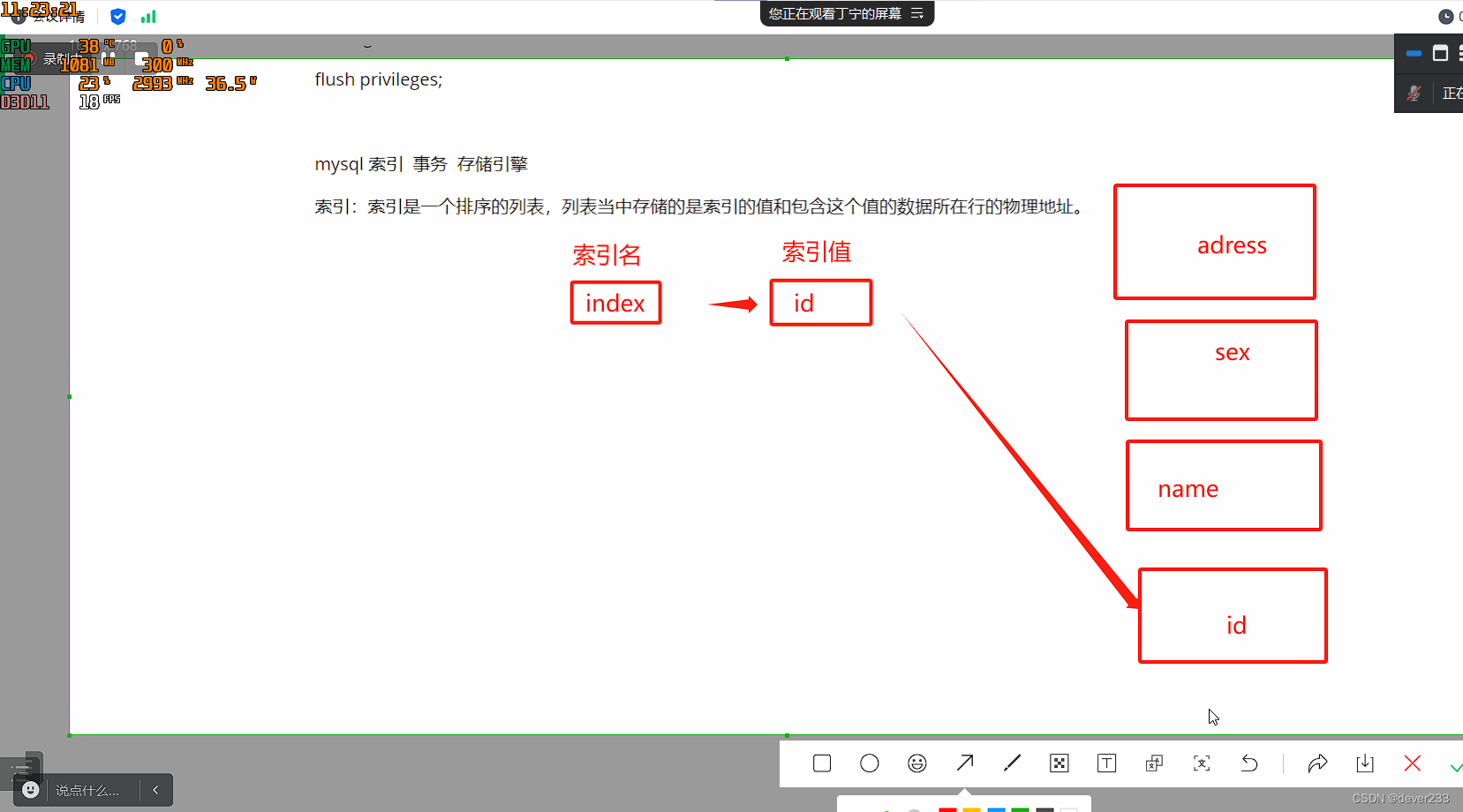1463x812 pixels.
Task: Share the screenshot with forward arrow
Action: (x=1317, y=763)
